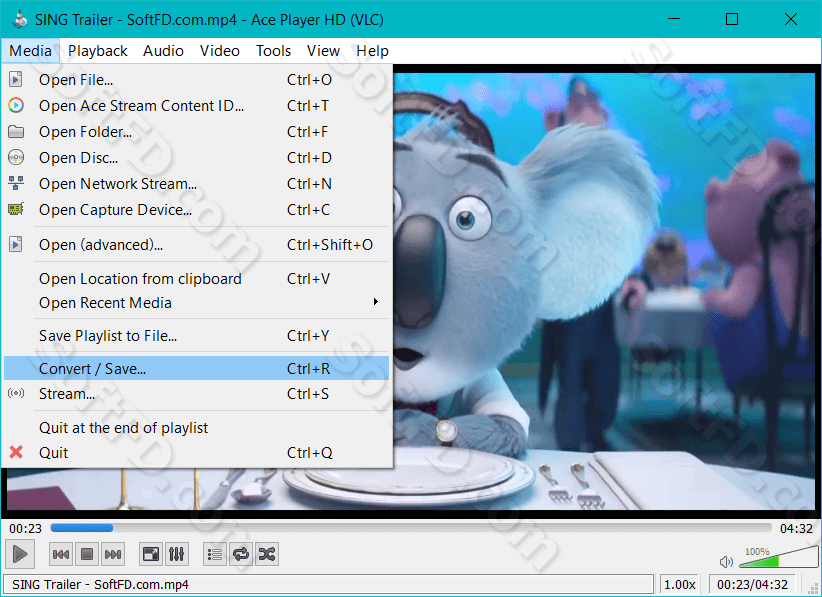The width and height of the screenshot is (822, 597).
Task: Open the View menu
Action: (323, 51)
